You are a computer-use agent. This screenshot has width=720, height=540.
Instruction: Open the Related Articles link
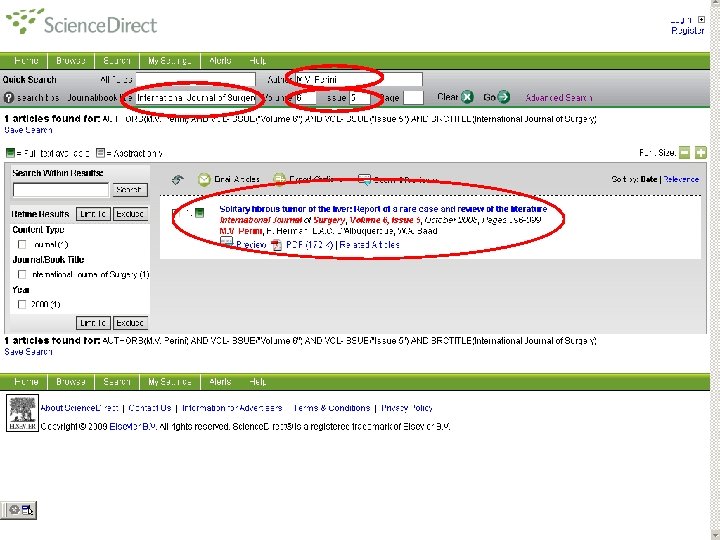[x=370, y=245]
